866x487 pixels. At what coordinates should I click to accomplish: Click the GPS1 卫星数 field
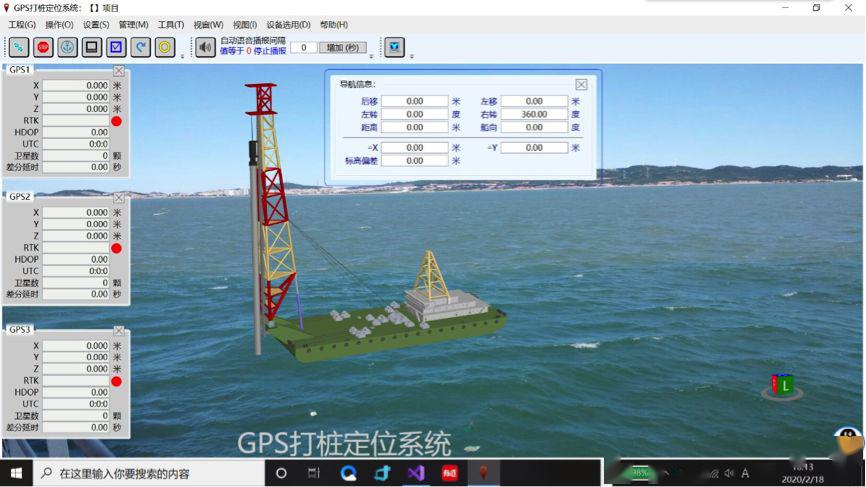pyautogui.click(x=76, y=156)
